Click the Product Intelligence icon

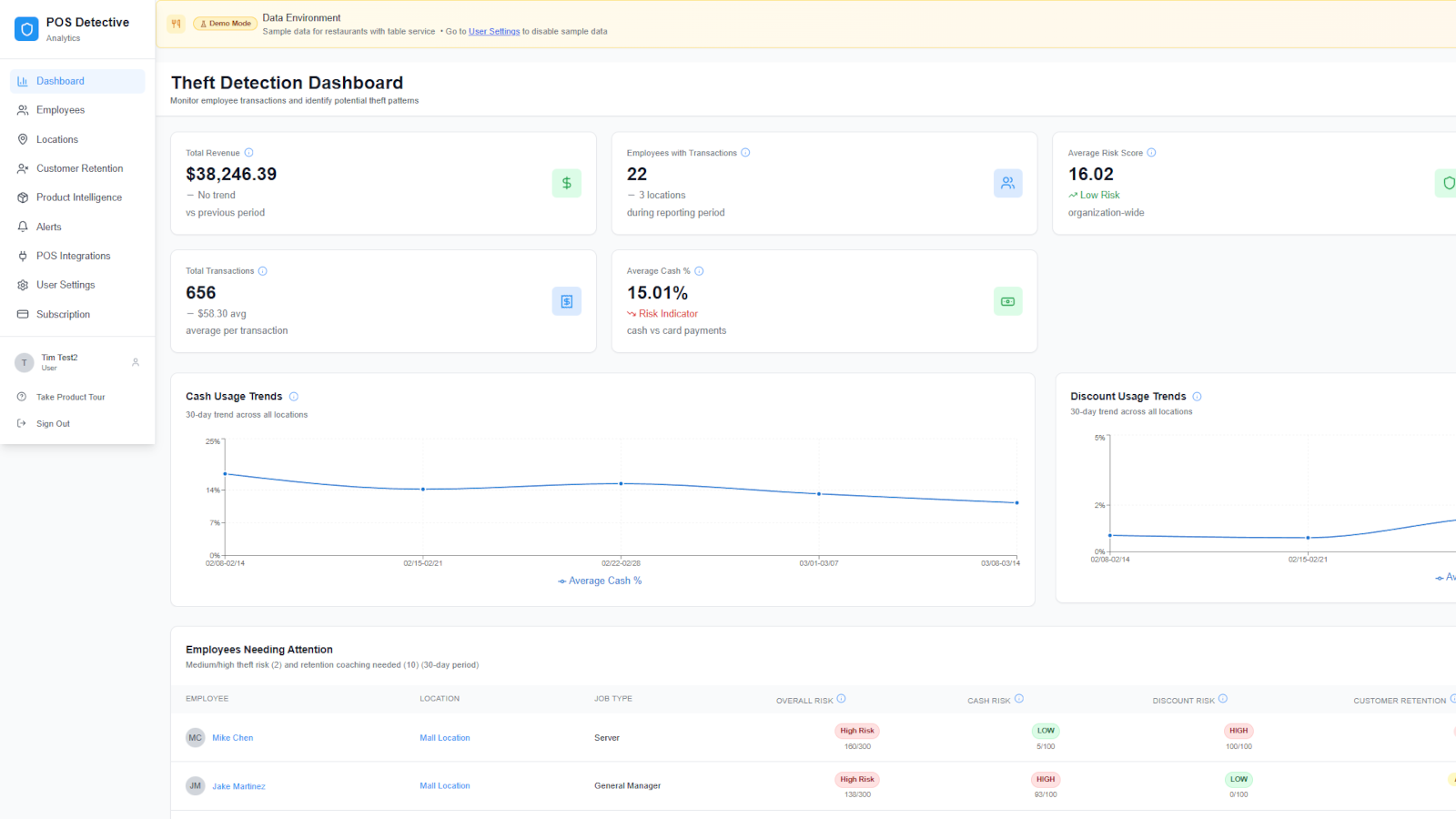[x=23, y=197]
